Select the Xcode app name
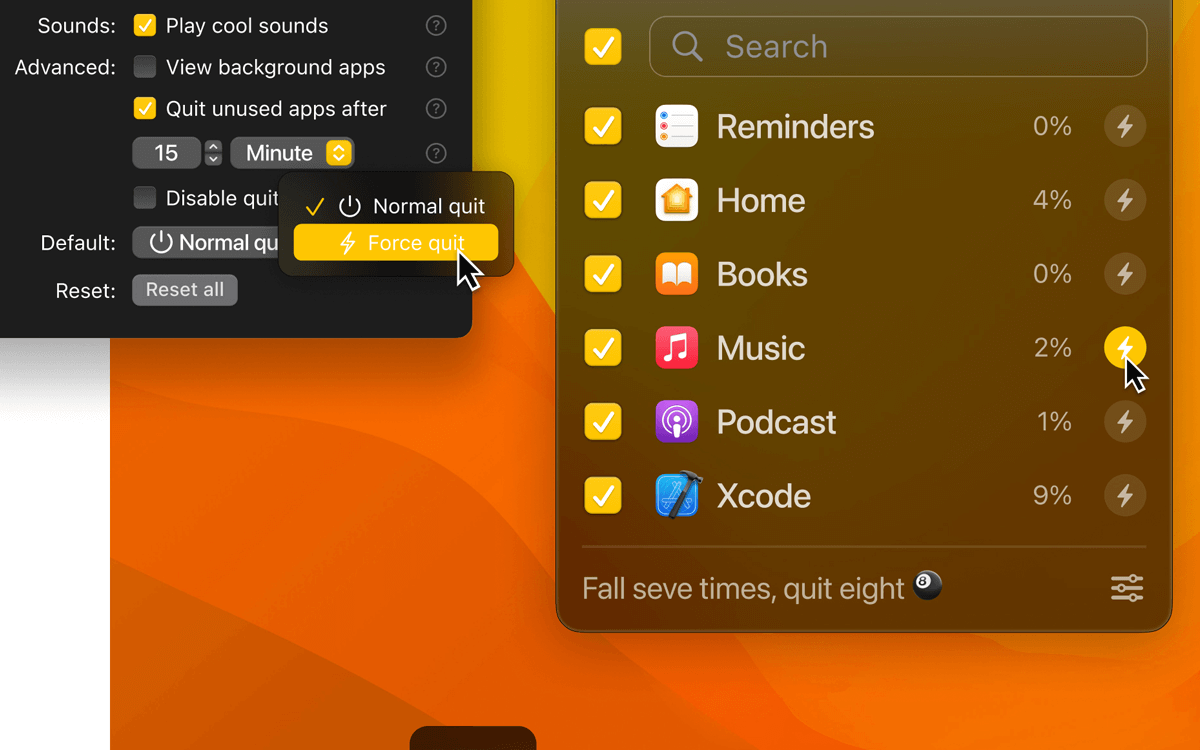The width and height of the screenshot is (1200, 750). coord(764,497)
